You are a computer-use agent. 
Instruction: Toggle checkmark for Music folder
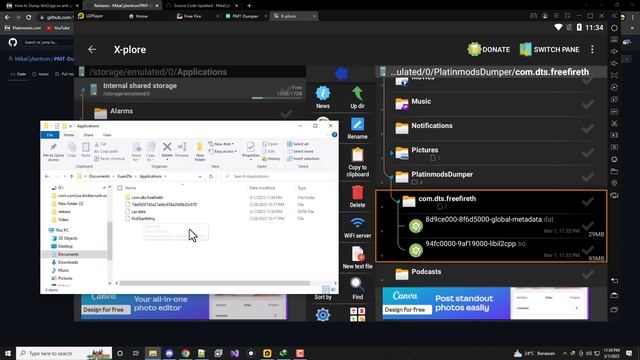pyautogui.click(x=587, y=104)
